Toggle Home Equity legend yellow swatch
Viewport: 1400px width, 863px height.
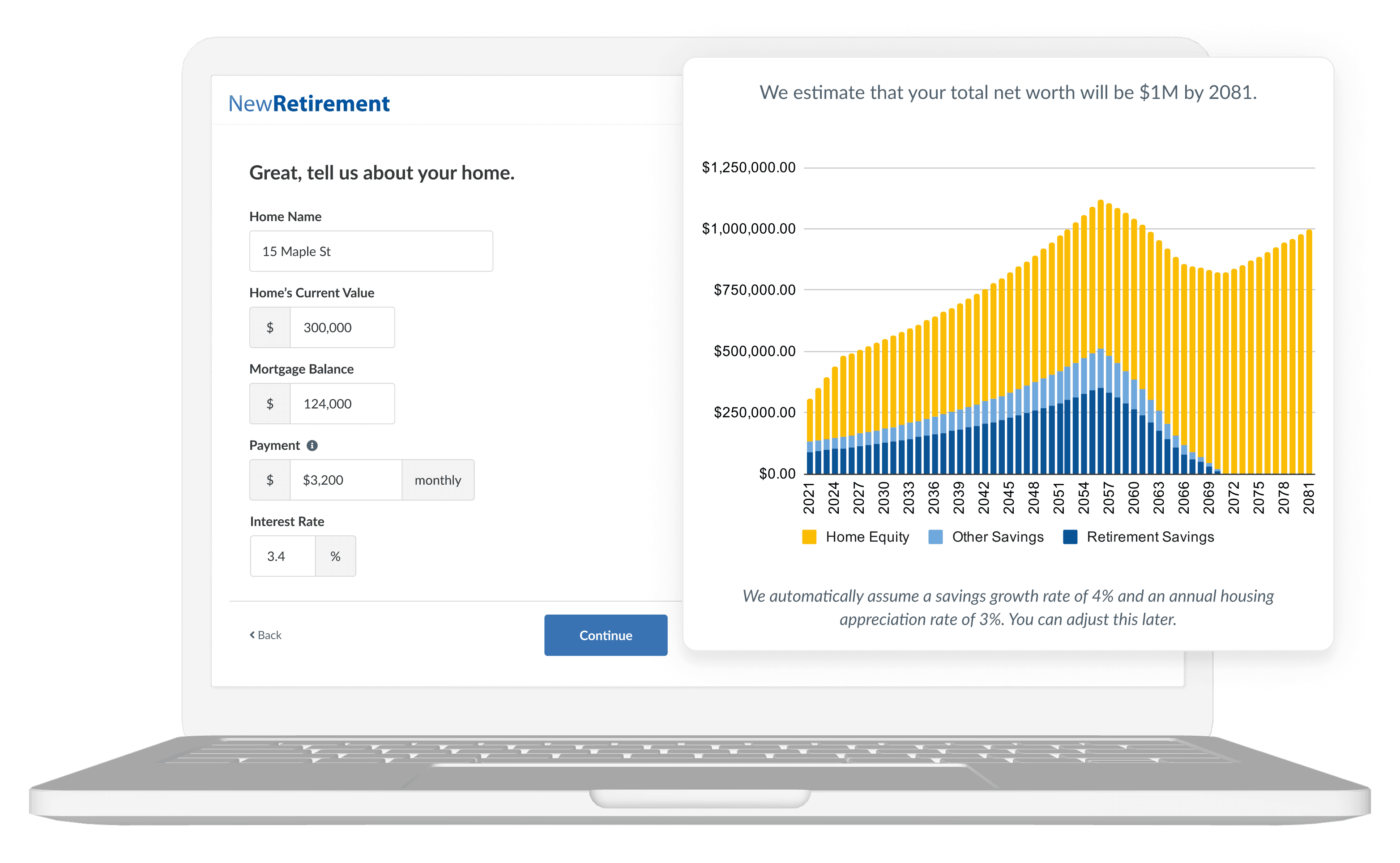coord(809,537)
